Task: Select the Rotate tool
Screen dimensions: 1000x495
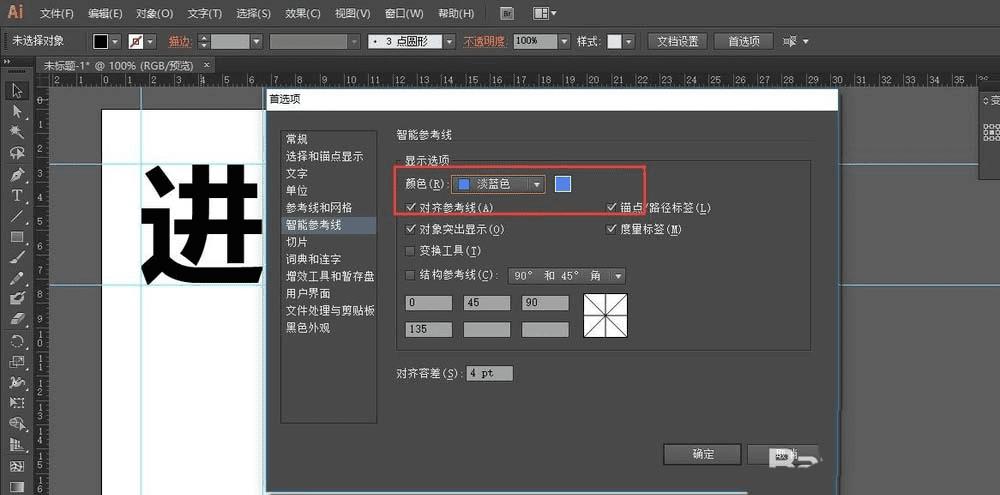Action: coord(17,341)
